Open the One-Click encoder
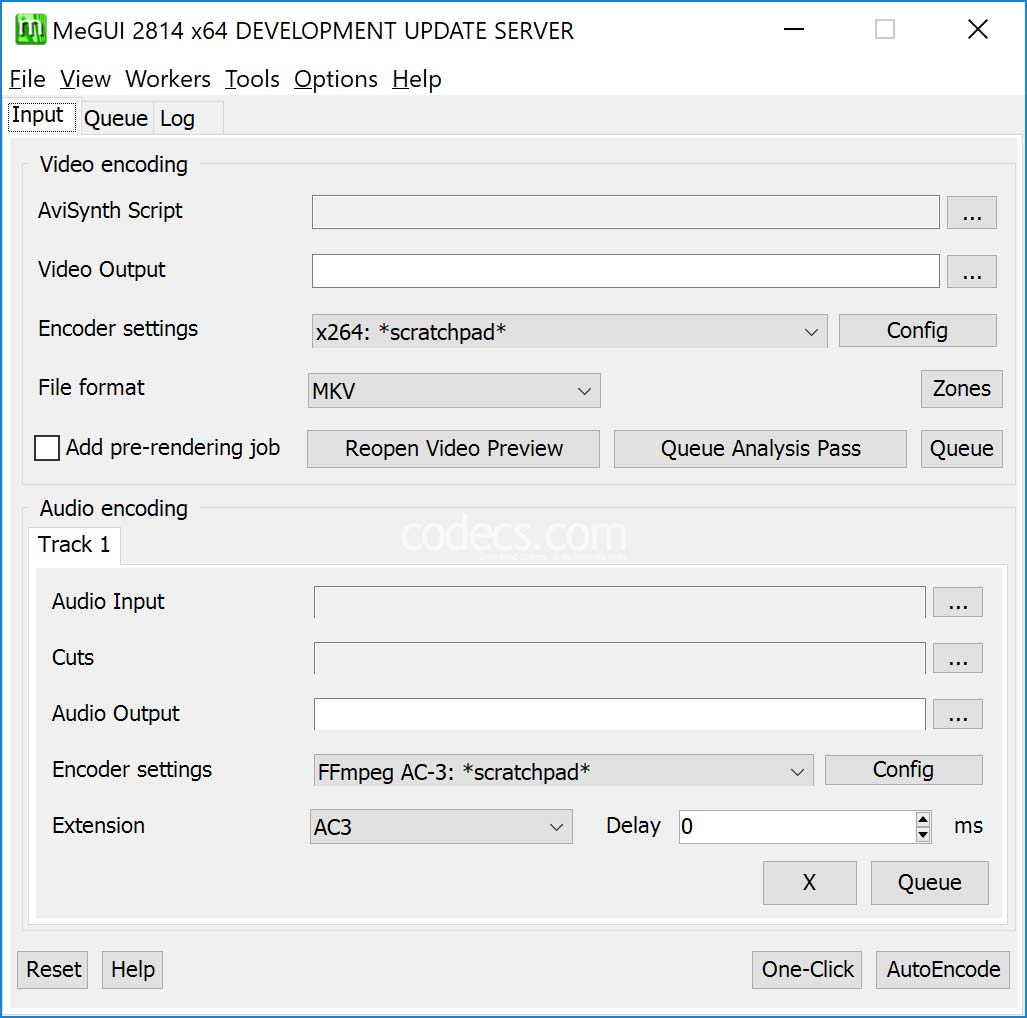The height and width of the screenshot is (1018, 1027). pos(807,970)
